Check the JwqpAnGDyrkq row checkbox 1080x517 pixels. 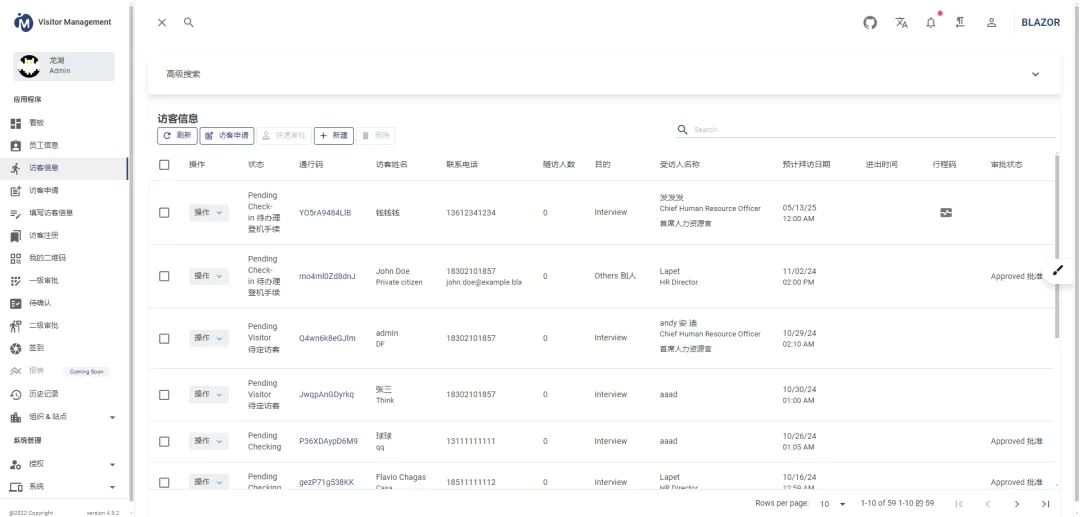164,395
